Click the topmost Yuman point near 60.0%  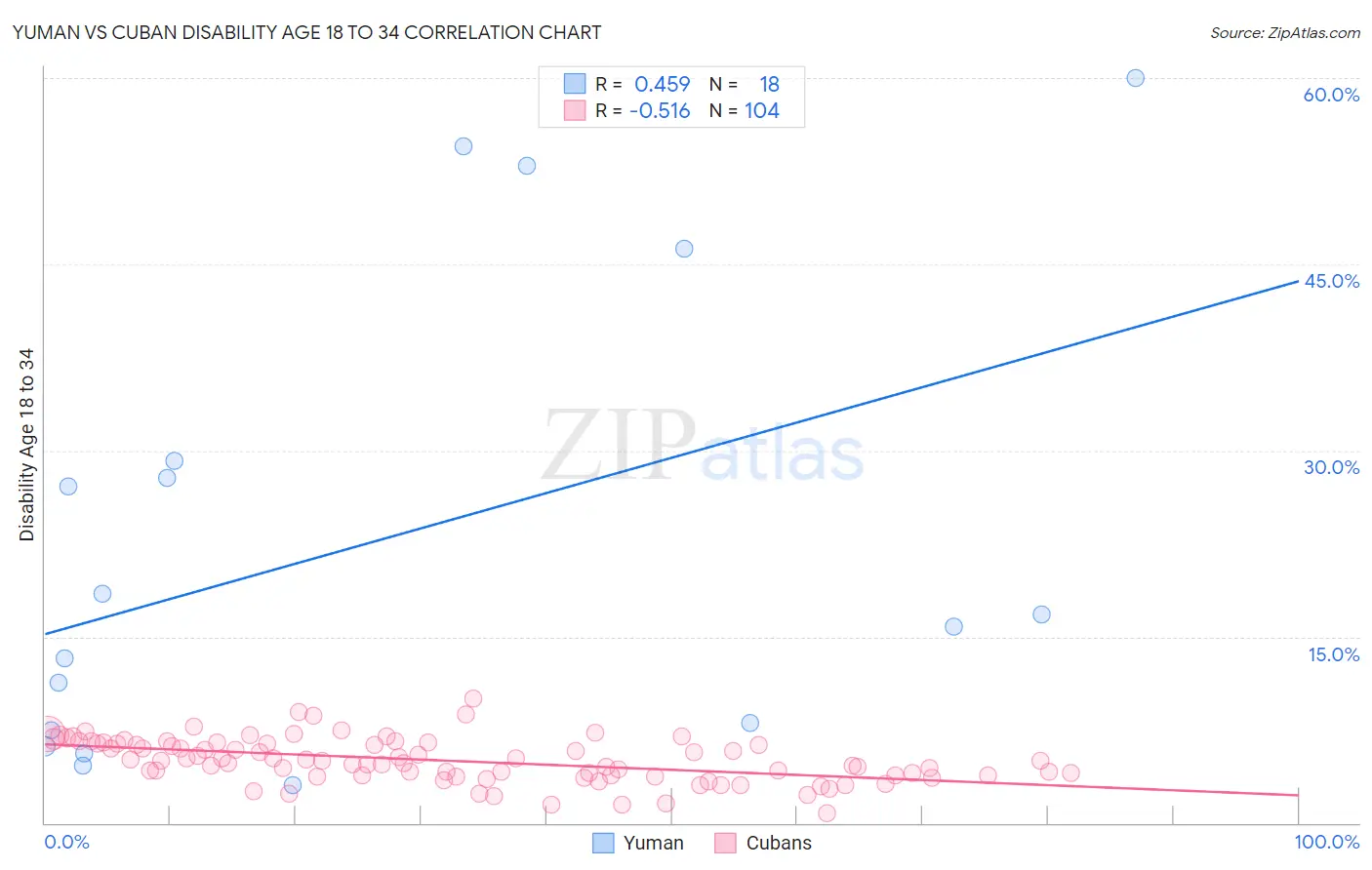(1135, 78)
